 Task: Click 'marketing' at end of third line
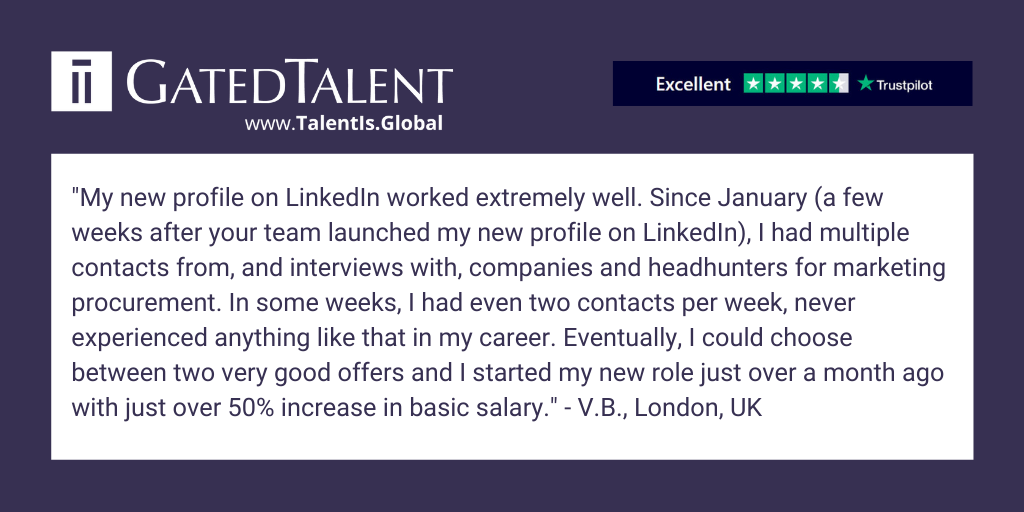click(x=893, y=269)
